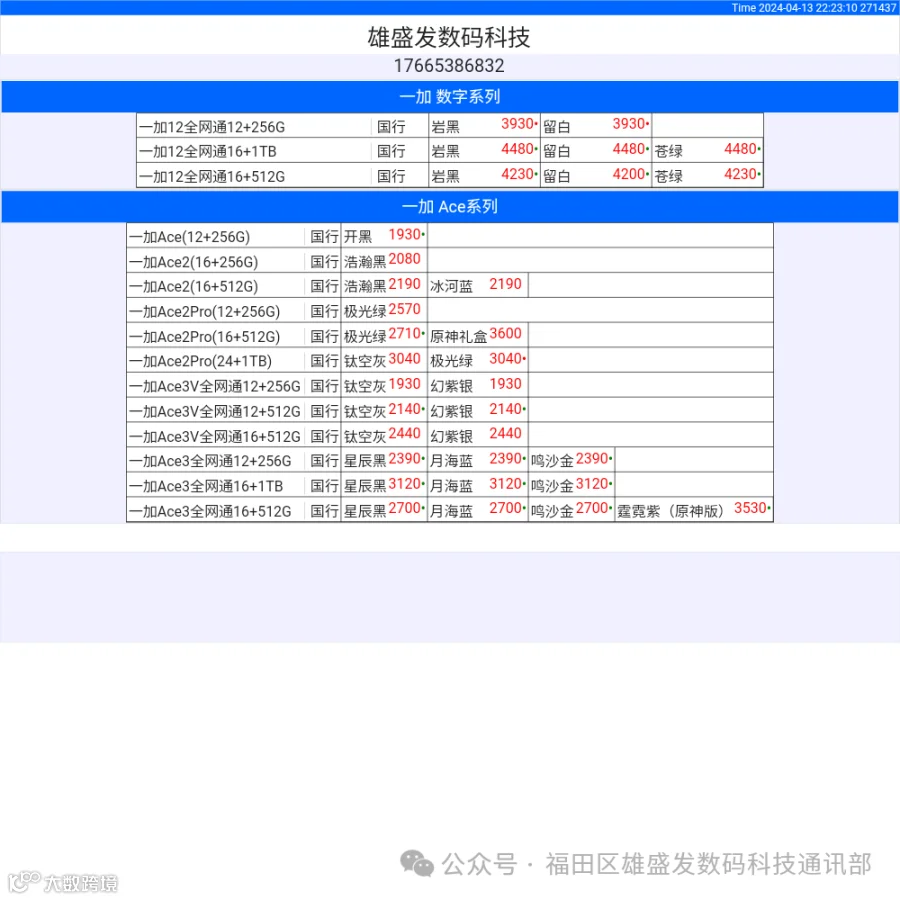Screen dimensions: 900x900
Task: Click 国行 cell in 一加Ace(12+256G) row
Action: click(324, 237)
